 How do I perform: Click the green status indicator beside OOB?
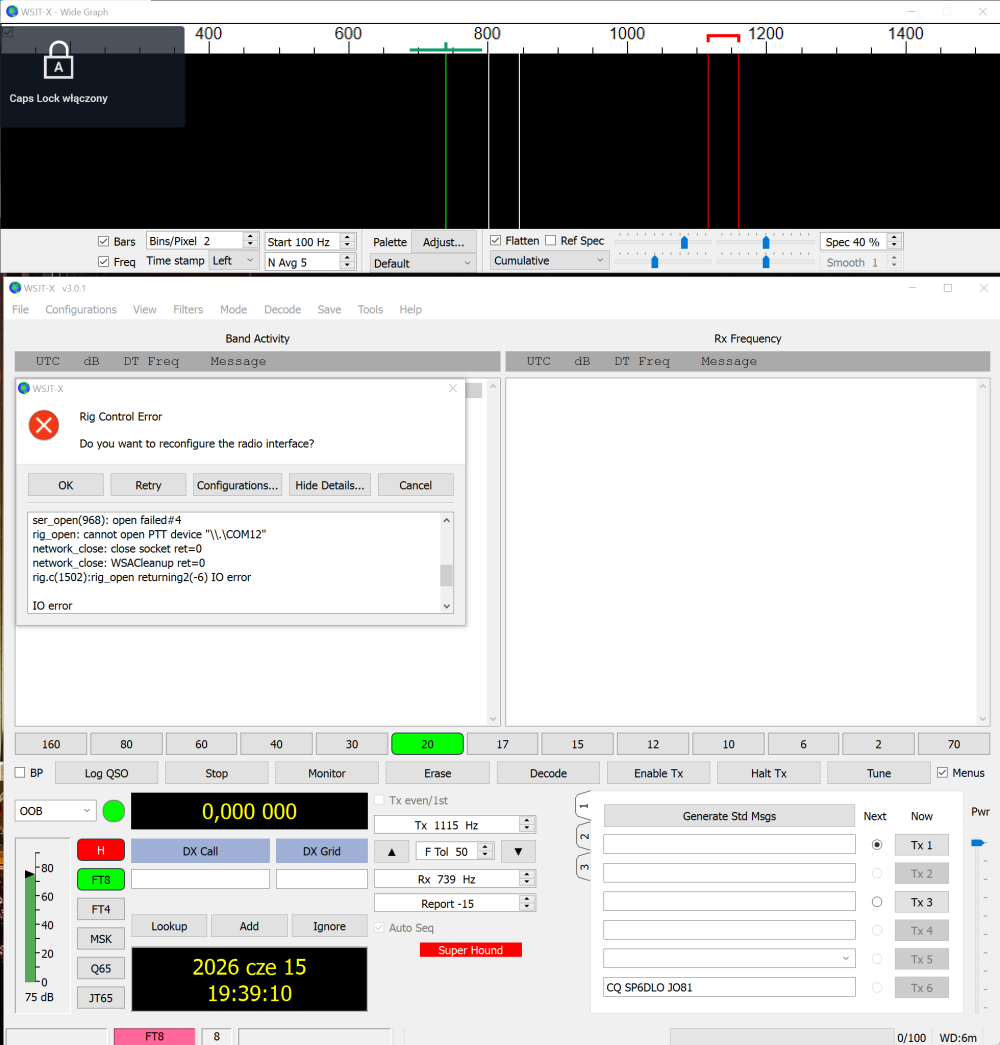114,811
